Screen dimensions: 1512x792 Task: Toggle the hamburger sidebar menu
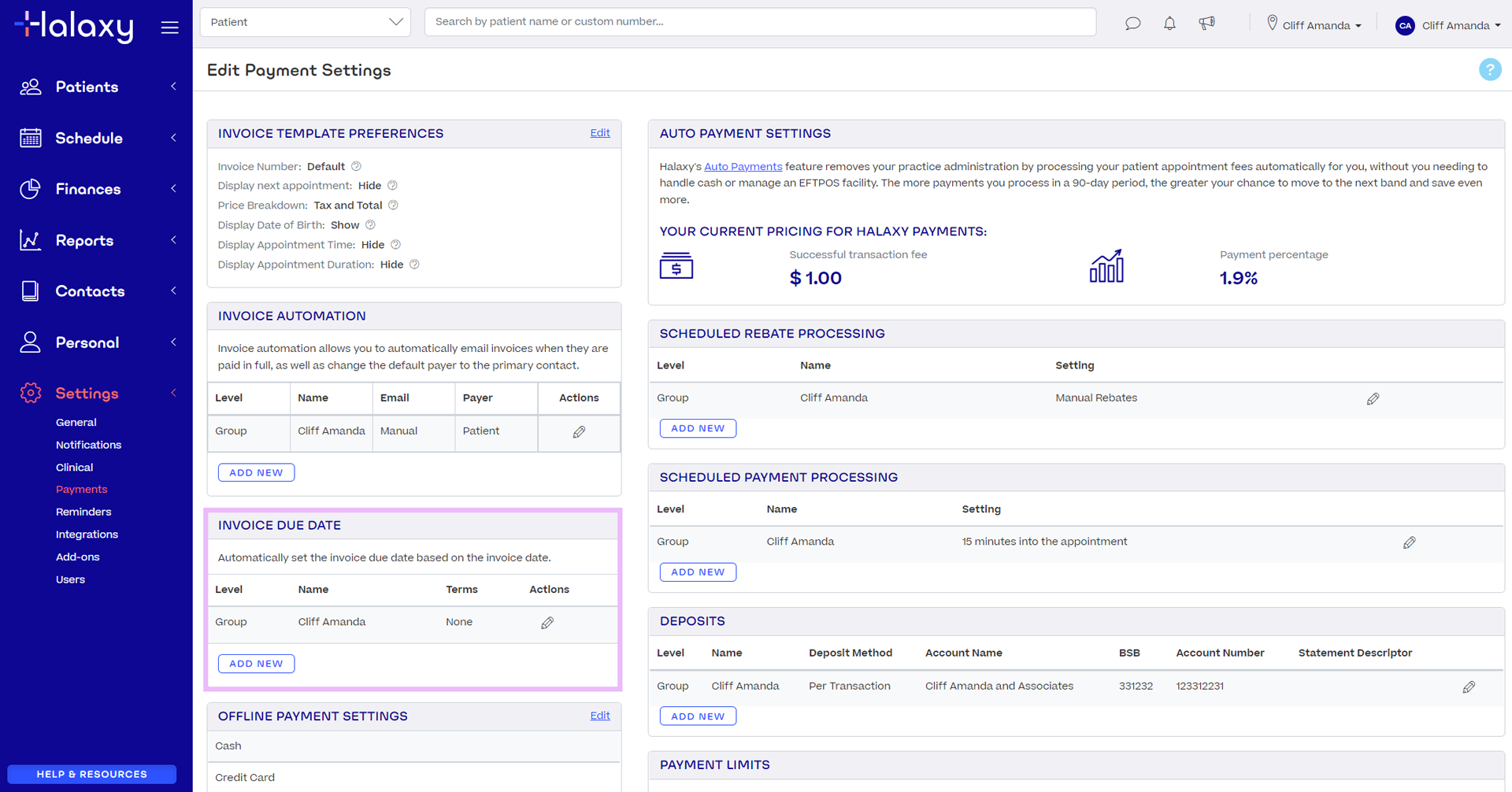click(x=169, y=28)
